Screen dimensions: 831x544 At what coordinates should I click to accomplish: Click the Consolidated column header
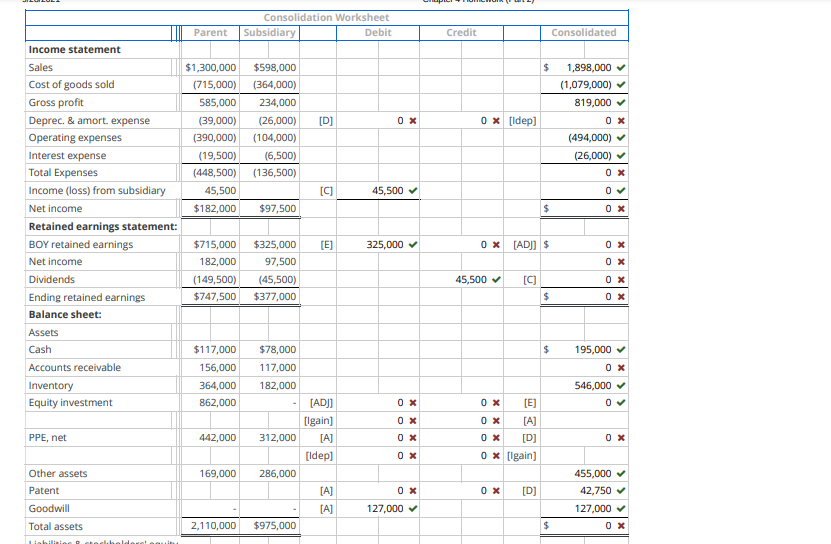click(x=584, y=32)
